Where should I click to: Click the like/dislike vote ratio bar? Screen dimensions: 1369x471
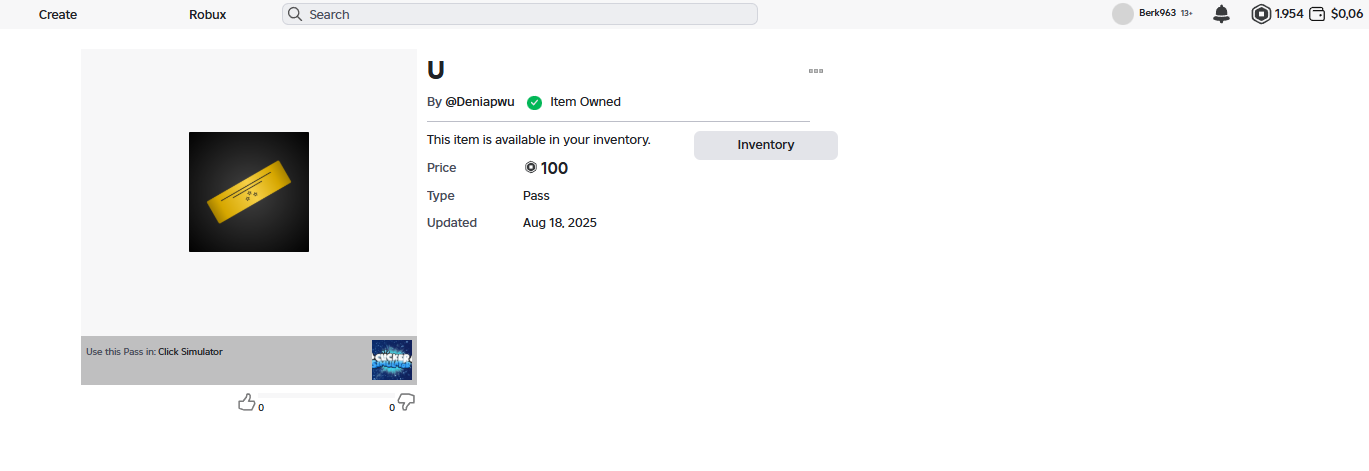click(x=327, y=396)
